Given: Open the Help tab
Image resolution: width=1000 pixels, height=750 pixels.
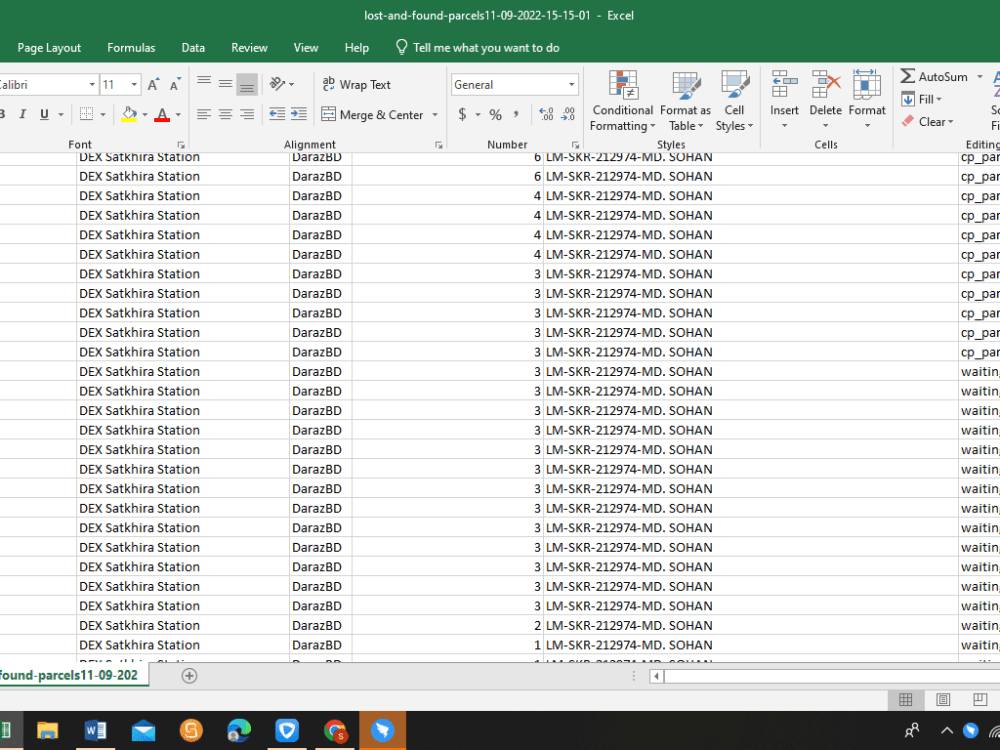Looking at the screenshot, I should coord(357,48).
